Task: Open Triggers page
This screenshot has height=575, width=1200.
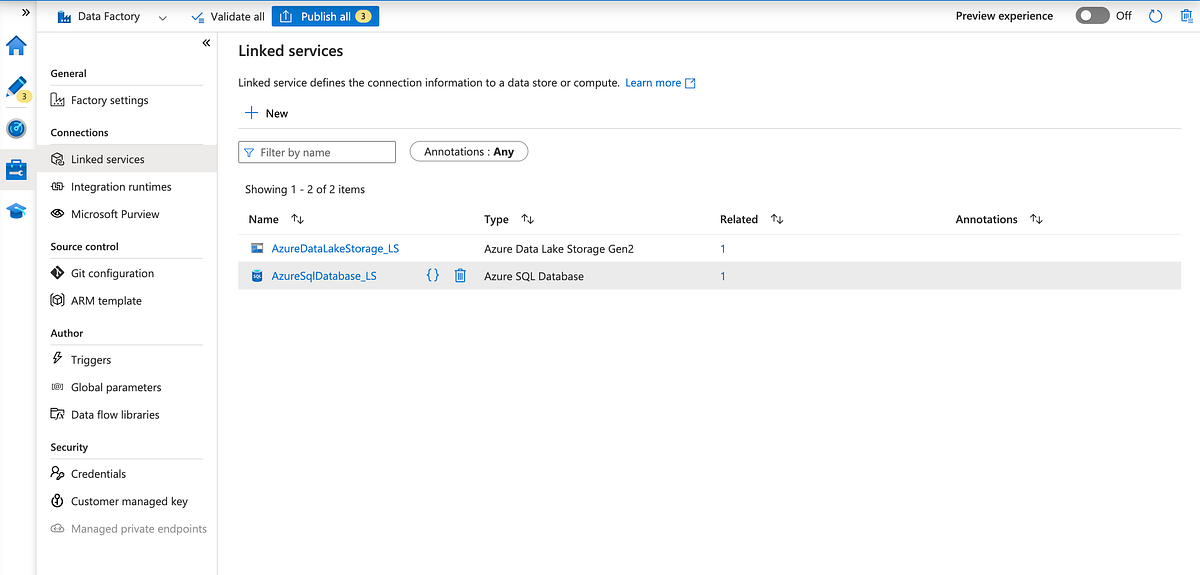Action: (x=91, y=360)
